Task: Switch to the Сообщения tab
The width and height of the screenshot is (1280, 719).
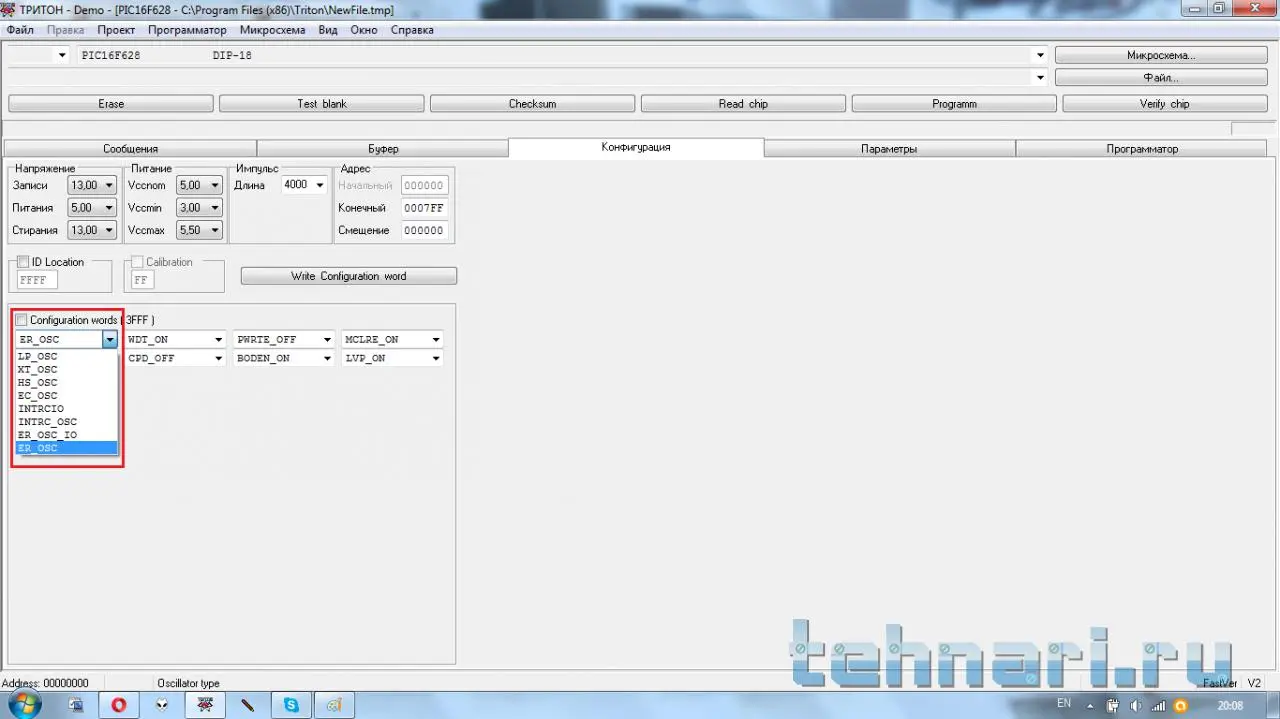Action: click(x=130, y=149)
